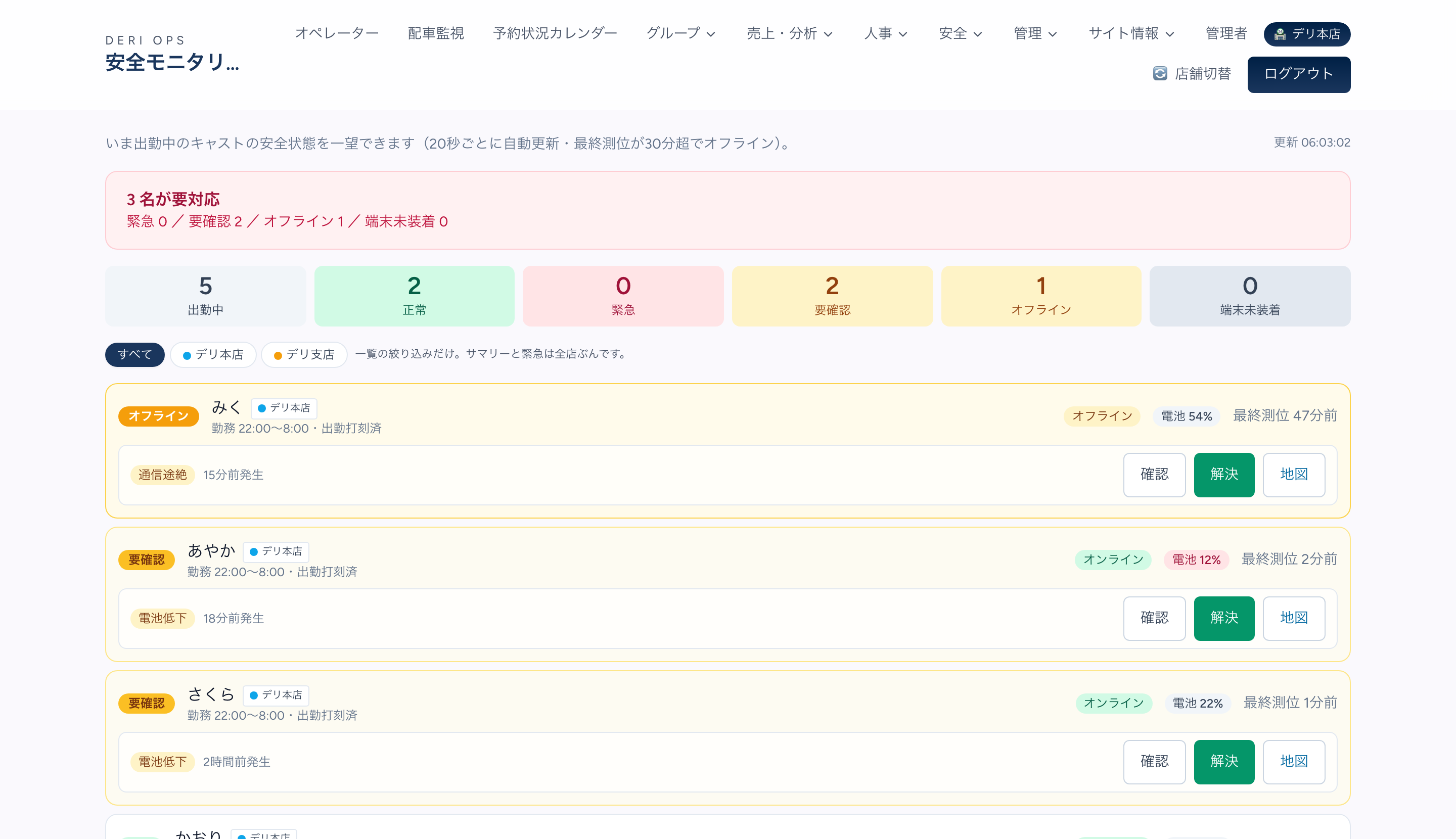
Task: Expand the 安全 menu
Action: 960,33
